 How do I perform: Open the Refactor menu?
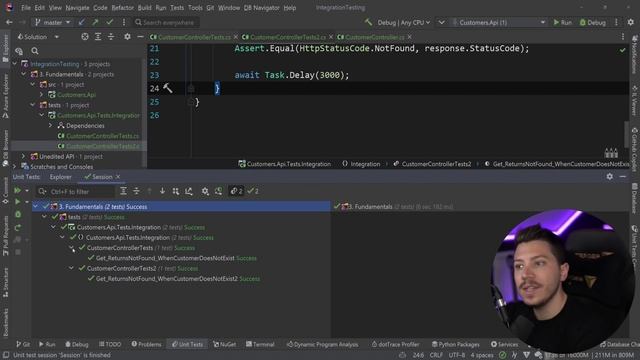click(122, 8)
